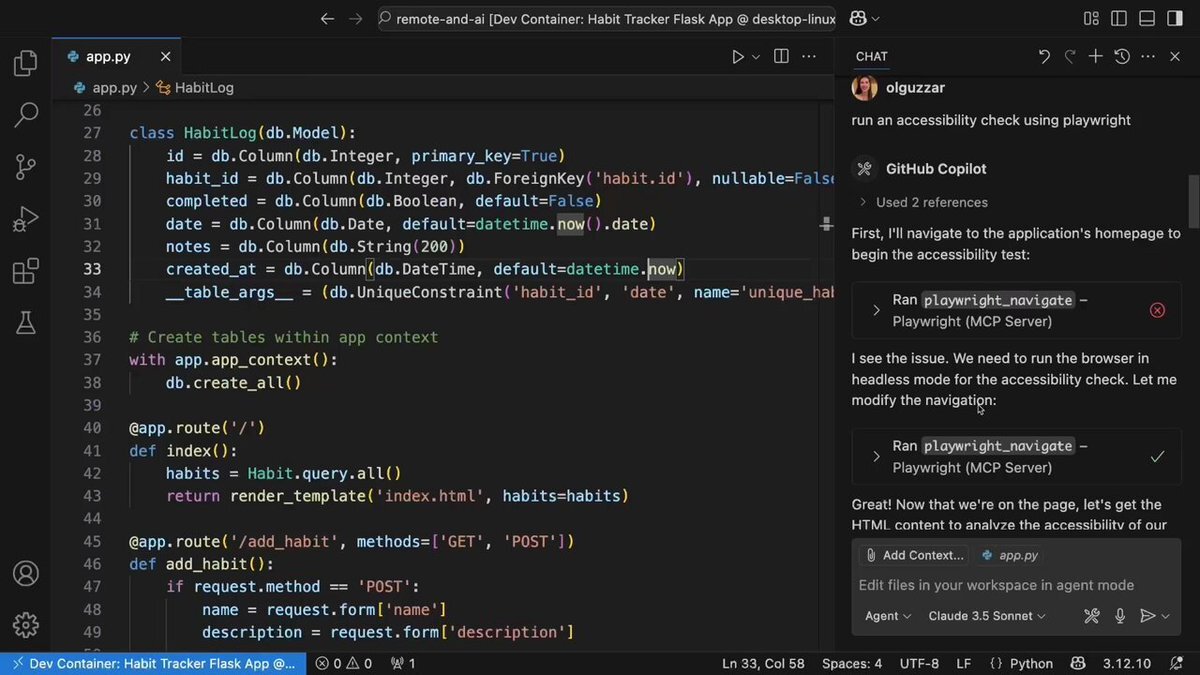Click the app.py attached context chip
This screenshot has height=675, width=1200.
(1010, 555)
